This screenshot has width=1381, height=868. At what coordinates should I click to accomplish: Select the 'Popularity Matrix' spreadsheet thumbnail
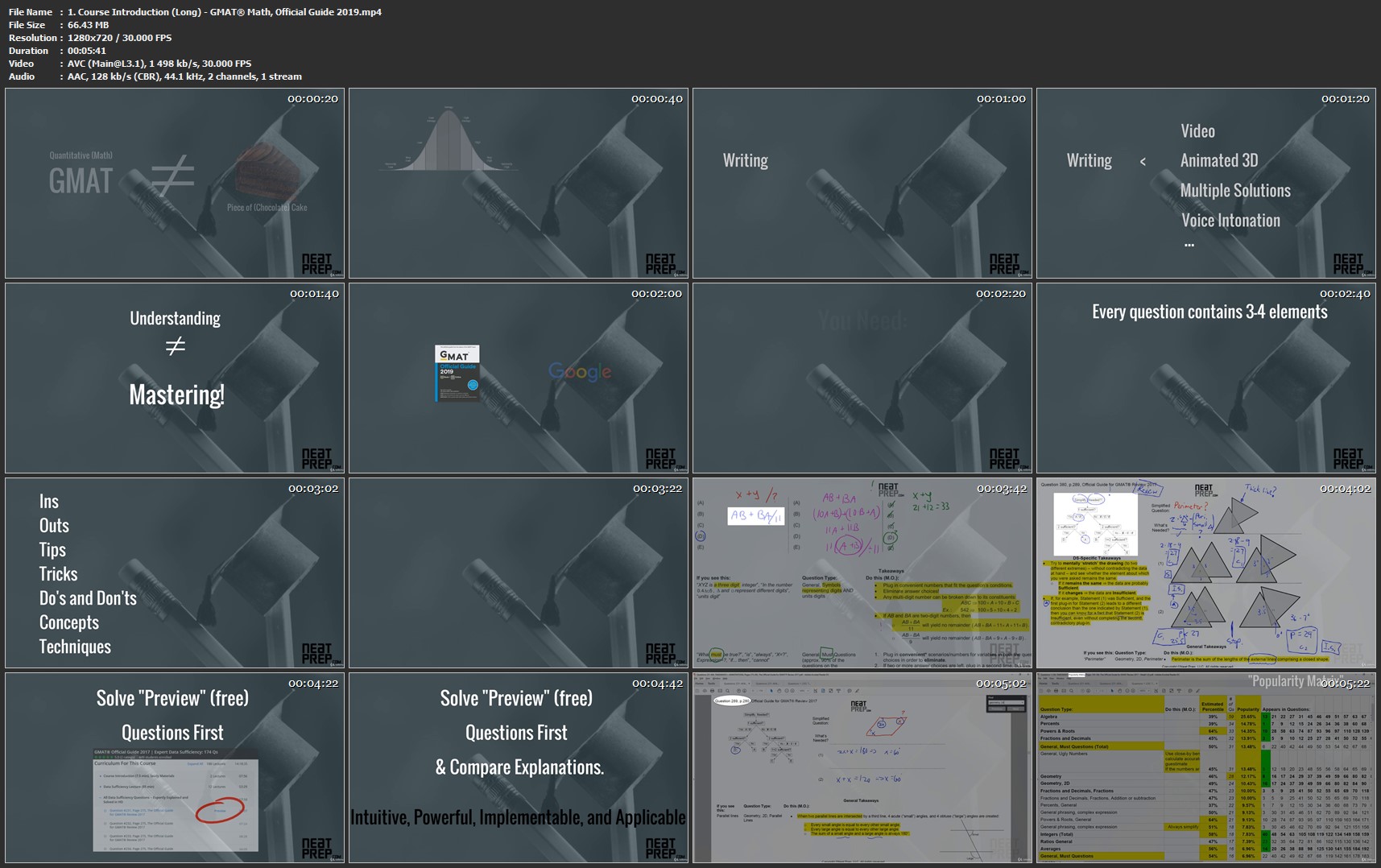click(x=1206, y=768)
